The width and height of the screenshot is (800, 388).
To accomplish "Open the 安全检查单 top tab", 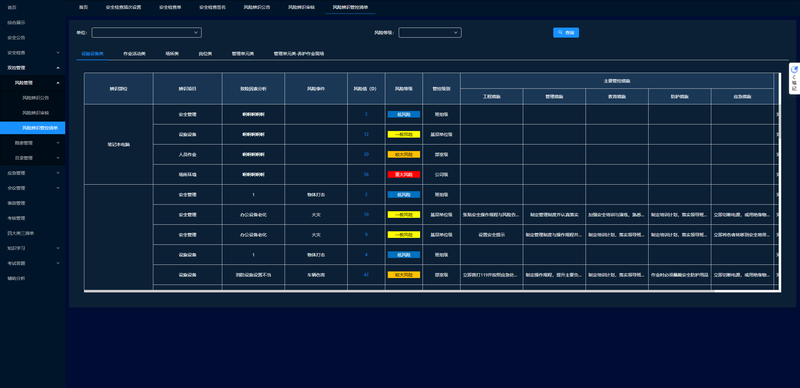I will 170,7.
